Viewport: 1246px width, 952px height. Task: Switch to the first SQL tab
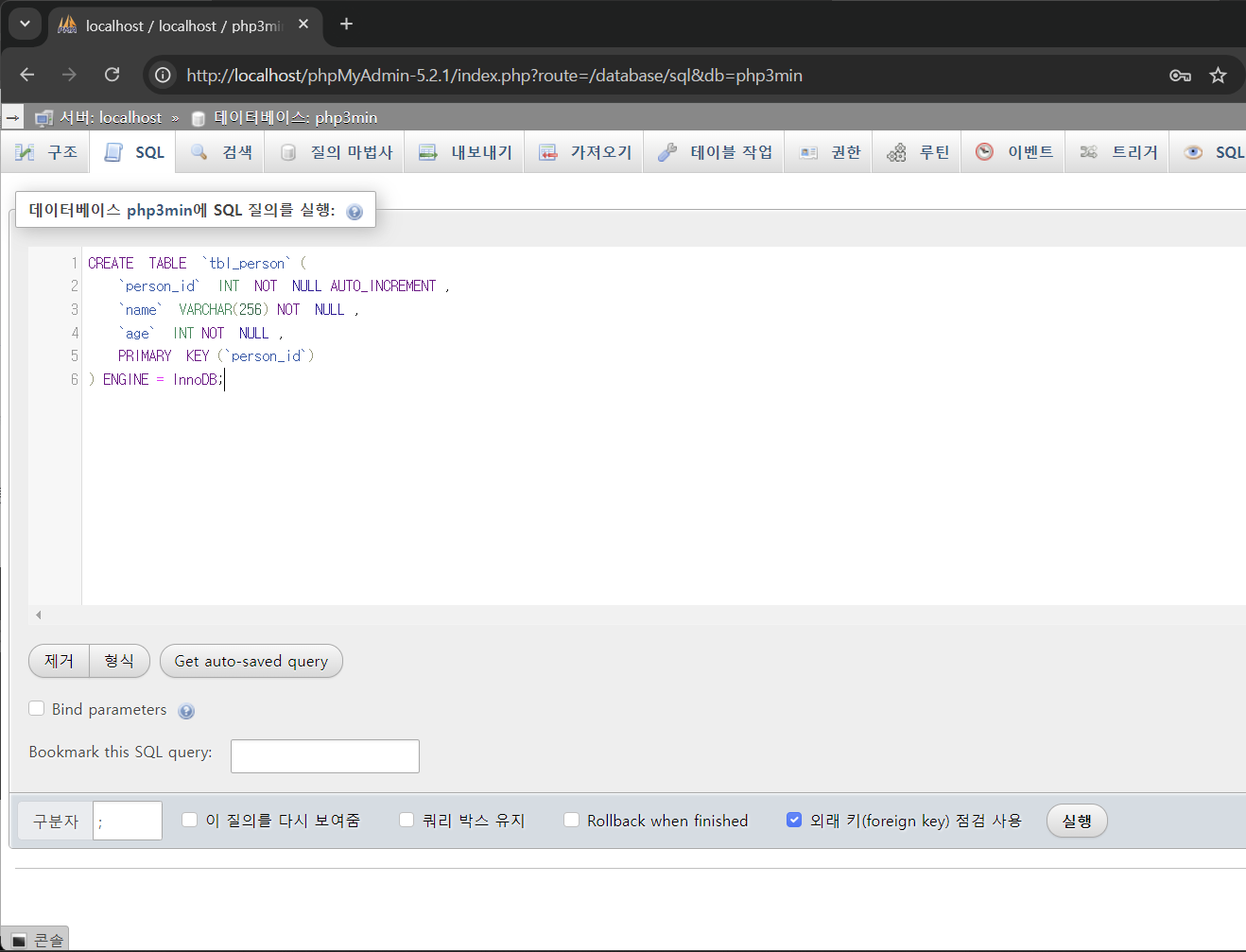pyautogui.click(x=133, y=152)
